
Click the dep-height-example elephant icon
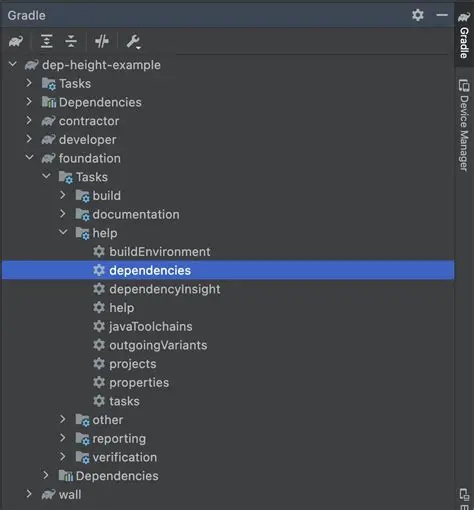32,65
